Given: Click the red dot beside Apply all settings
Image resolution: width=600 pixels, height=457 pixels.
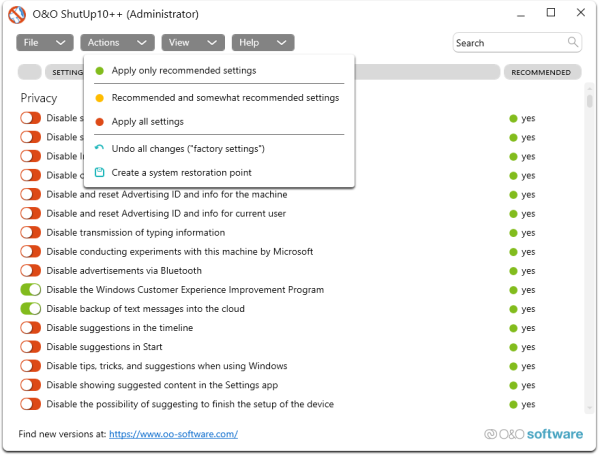Looking at the screenshot, I should (x=99, y=122).
